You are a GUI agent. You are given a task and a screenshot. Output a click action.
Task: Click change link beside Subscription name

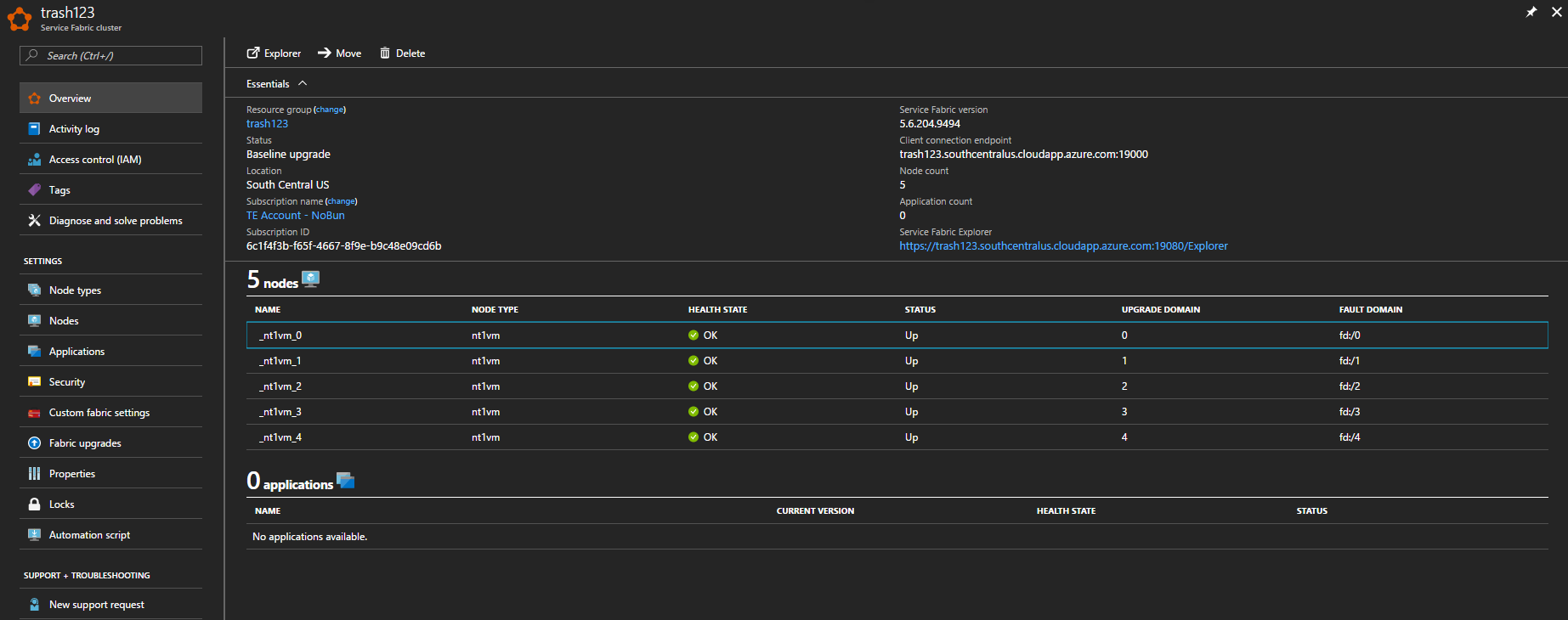coord(342,201)
